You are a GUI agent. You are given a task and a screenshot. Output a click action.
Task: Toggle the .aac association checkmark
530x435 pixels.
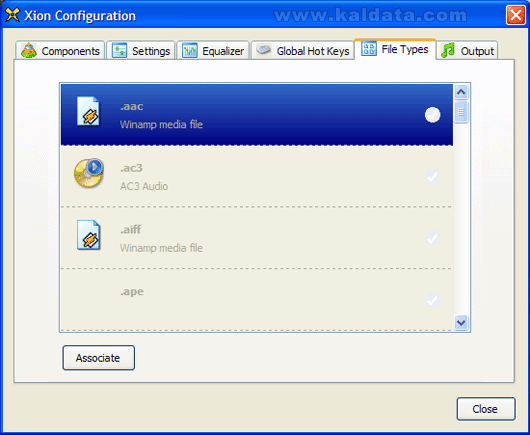click(x=433, y=115)
